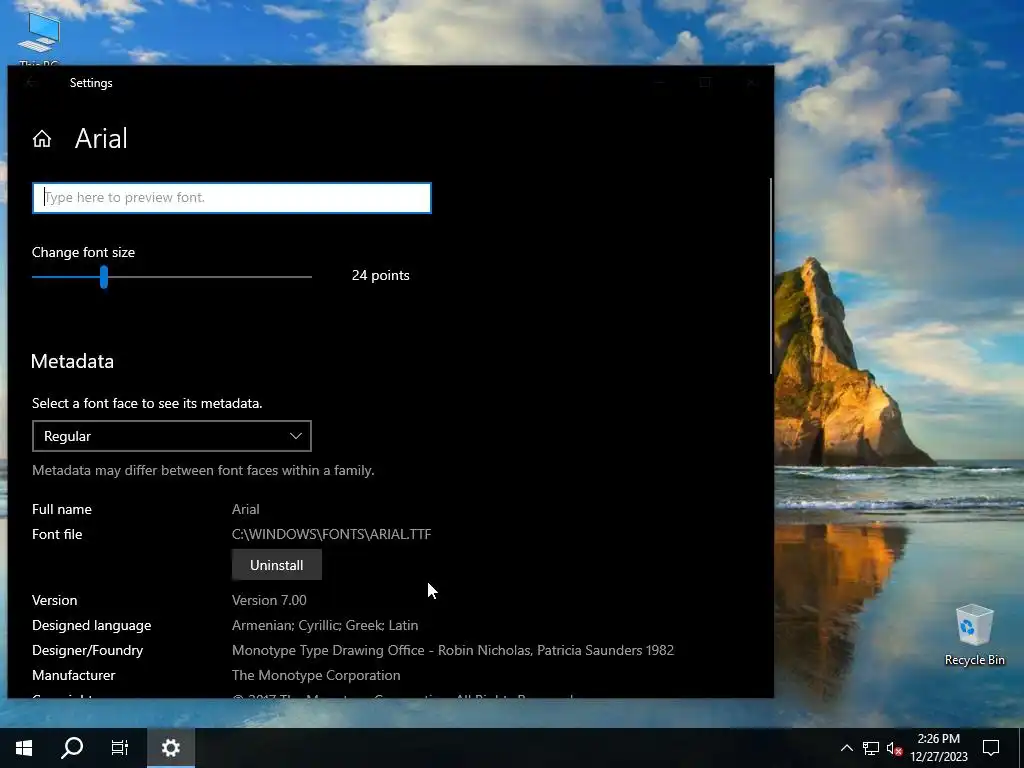The height and width of the screenshot is (768, 1024).
Task: Close the Settings window
Action: (x=751, y=83)
